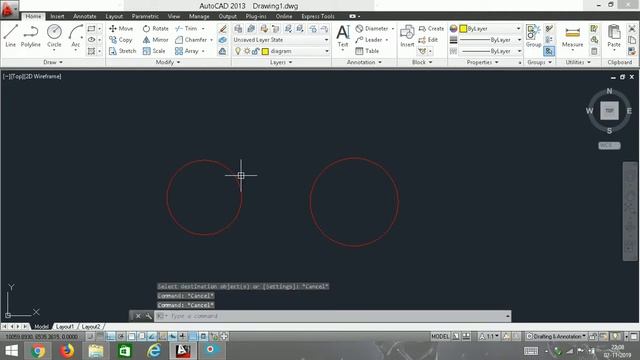Open the Parametric ribbon tab
Image resolution: width=640 pixels, height=360 pixels.
[x=145, y=16]
